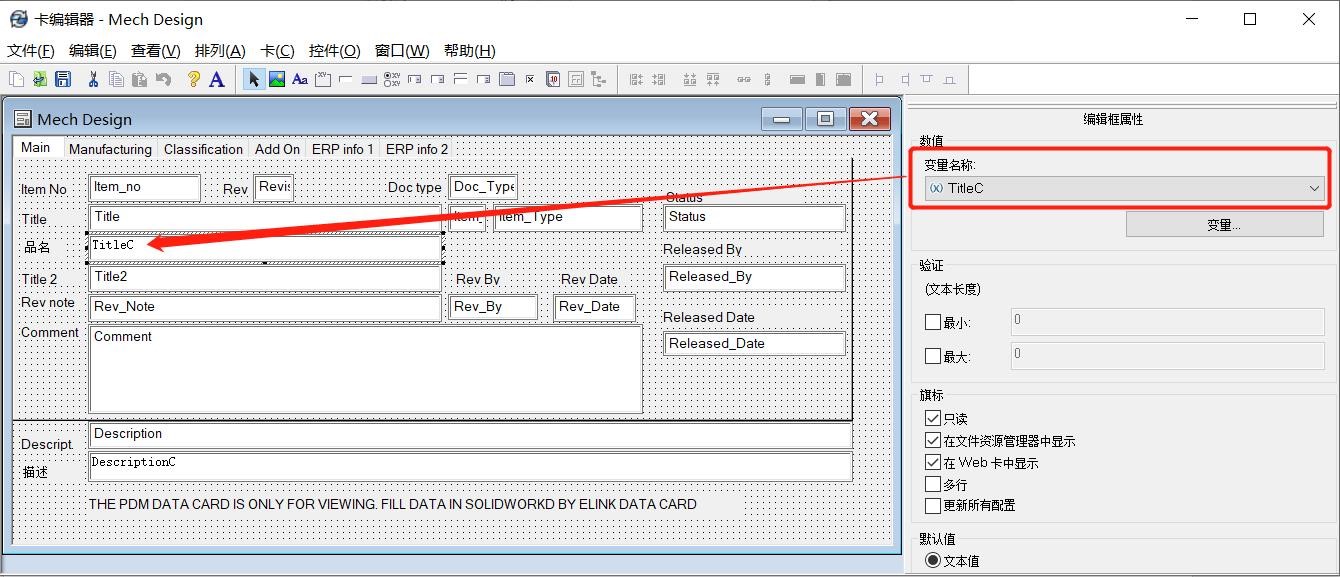Select the Rev_Note edit field
This screenshot has height=577, width=1340.
pyautogui.click(x=265, y=308)
